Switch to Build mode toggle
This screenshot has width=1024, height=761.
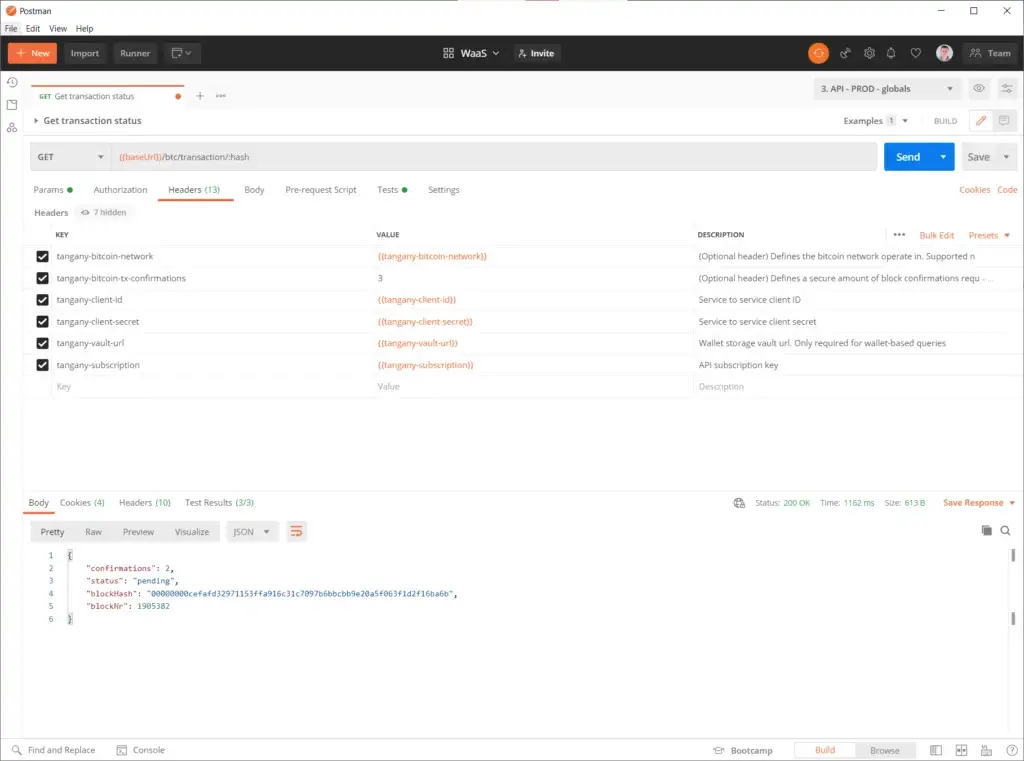pyautogui.click(x=824, y=750)
